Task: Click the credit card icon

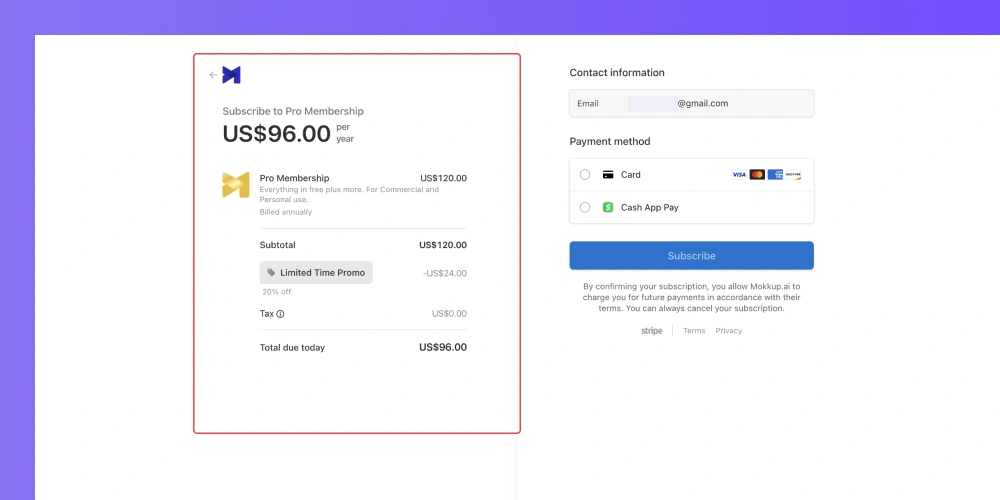Action: (608, 175)
